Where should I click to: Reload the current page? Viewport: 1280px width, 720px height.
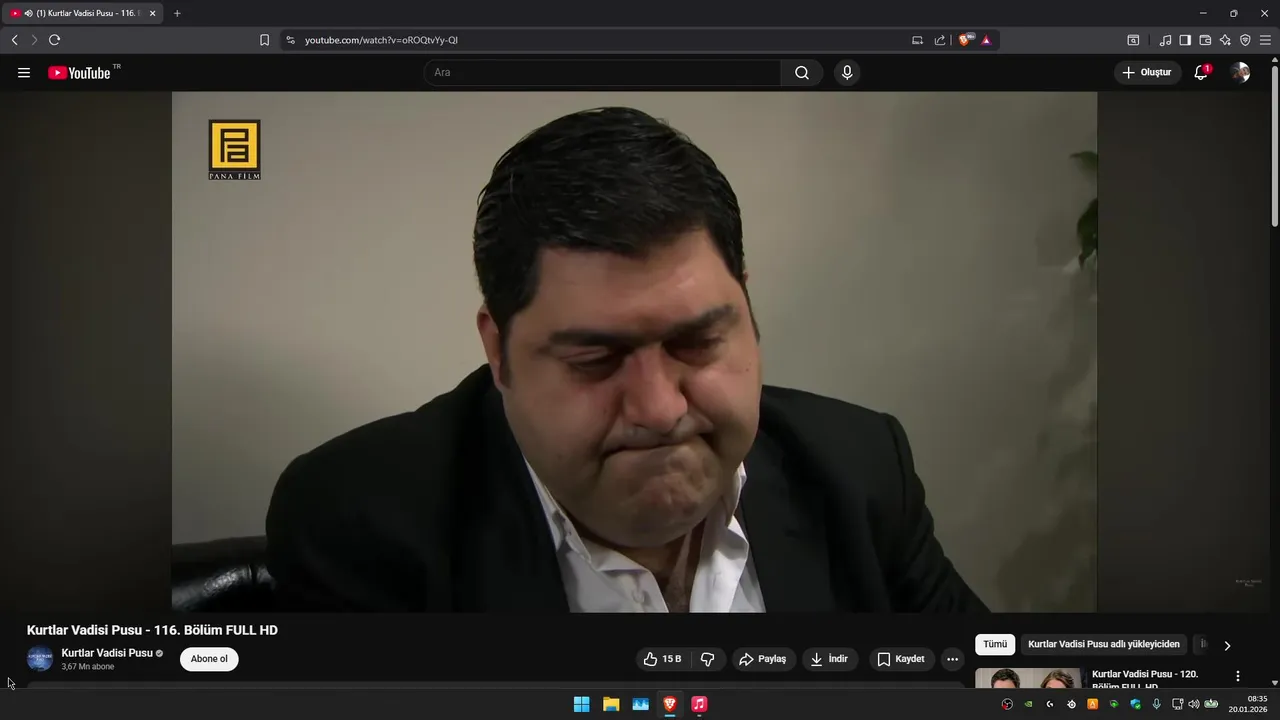point(54,40)
